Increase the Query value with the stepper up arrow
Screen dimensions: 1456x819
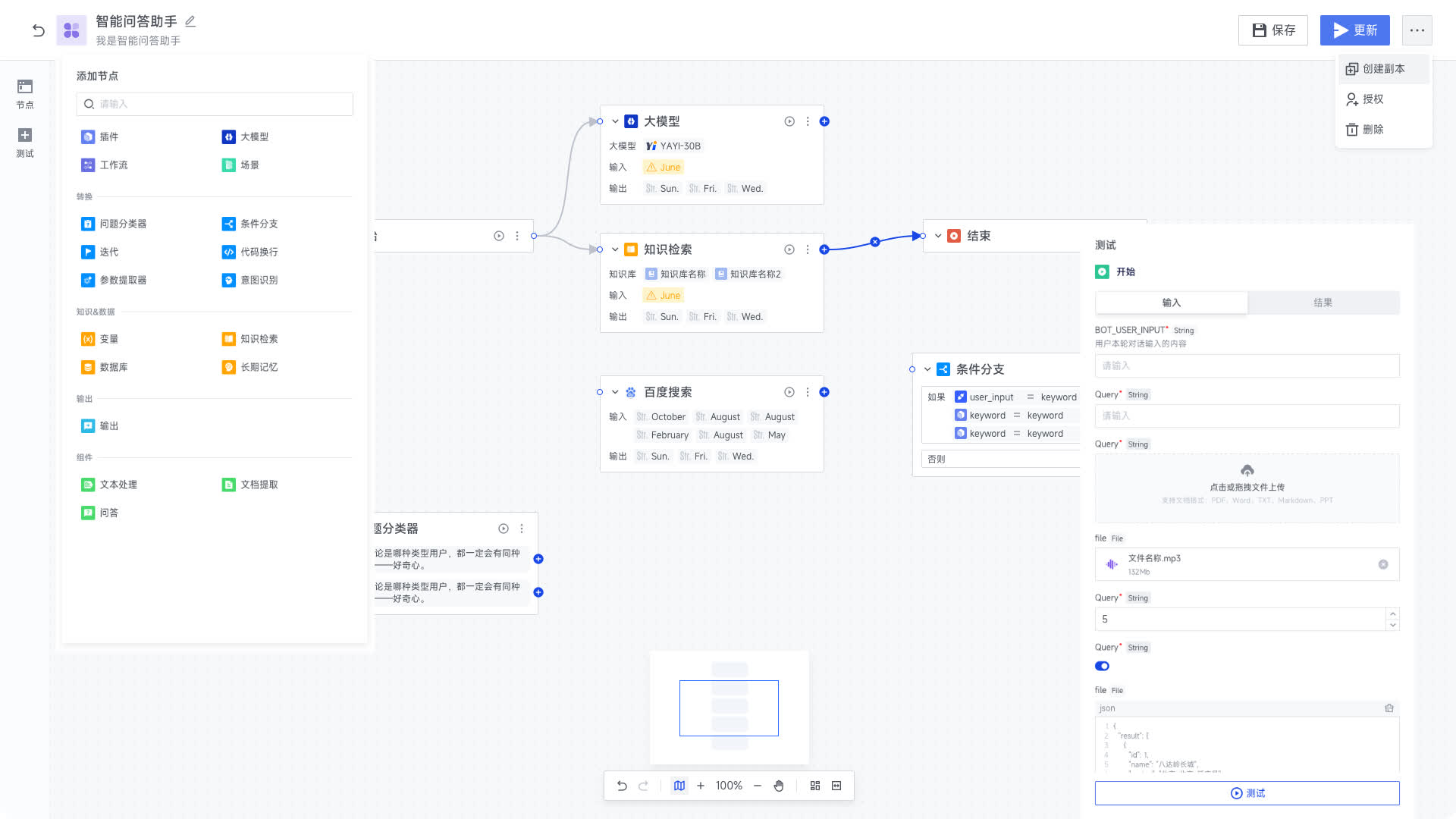click(x=1392, y=613)
